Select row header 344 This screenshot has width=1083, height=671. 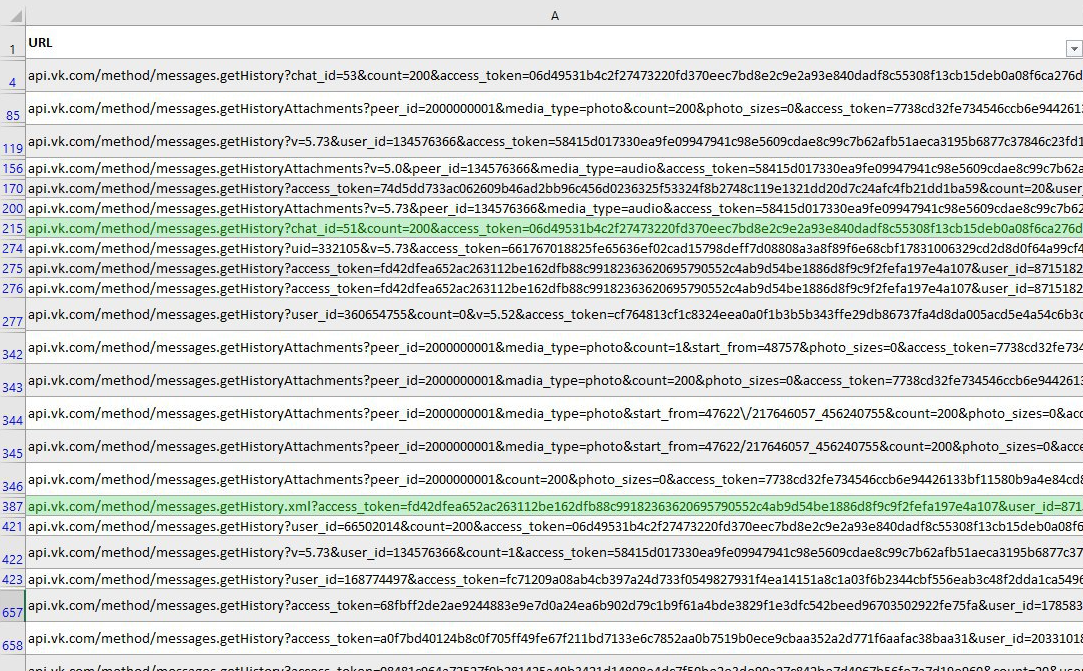12,414
